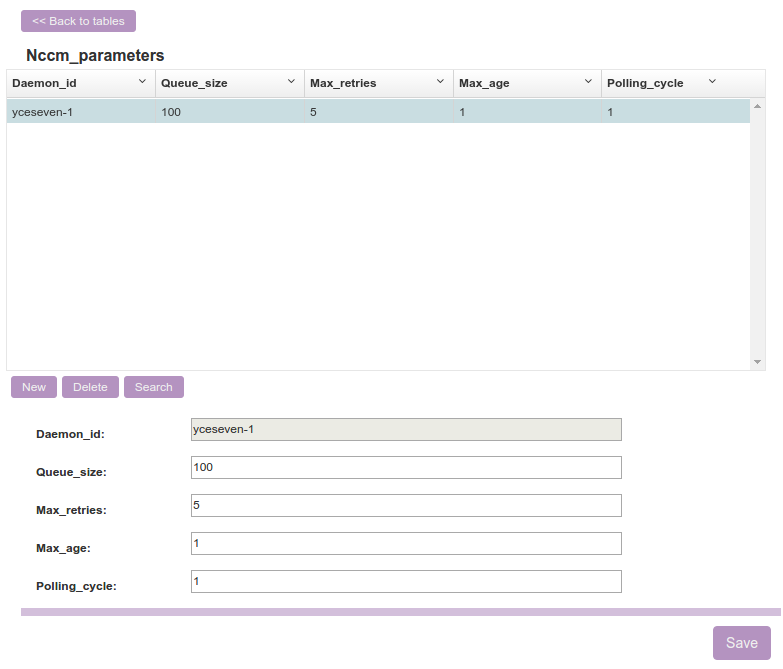Expand the Max_retries column menu chevron

pyautogui.click(x=440, y=82)
